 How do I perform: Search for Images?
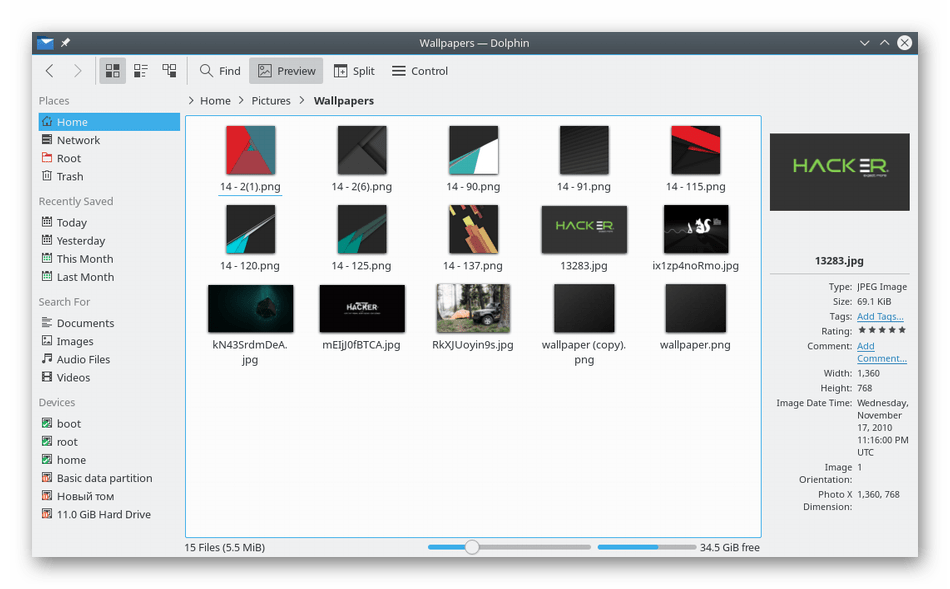pos(109,341)
